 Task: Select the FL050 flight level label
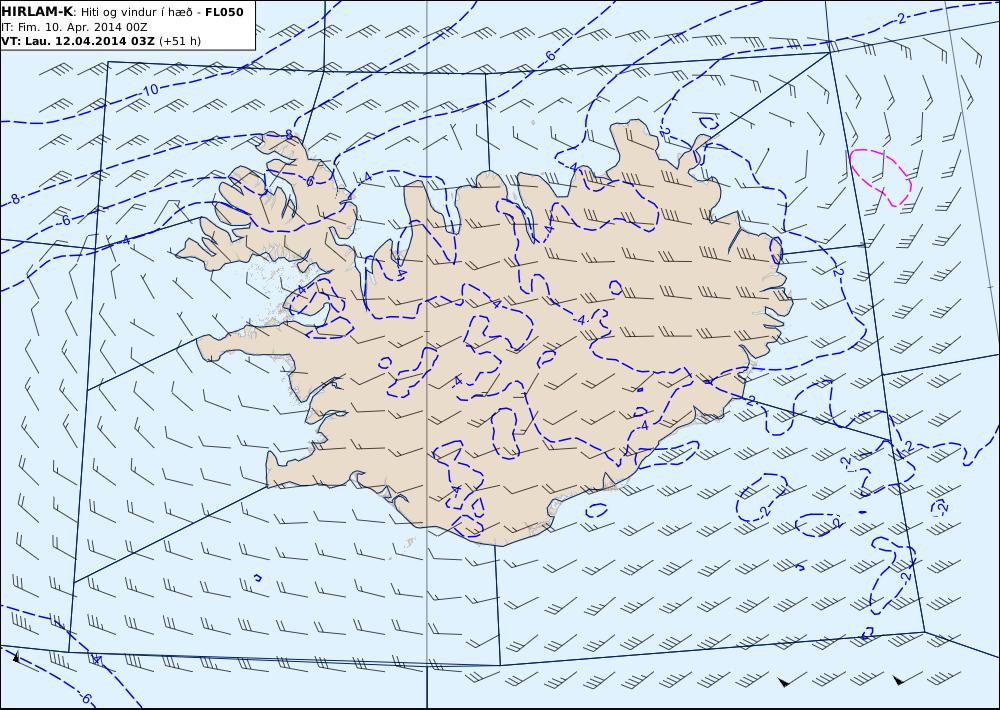pyautogui.click(x=224, y=12)
